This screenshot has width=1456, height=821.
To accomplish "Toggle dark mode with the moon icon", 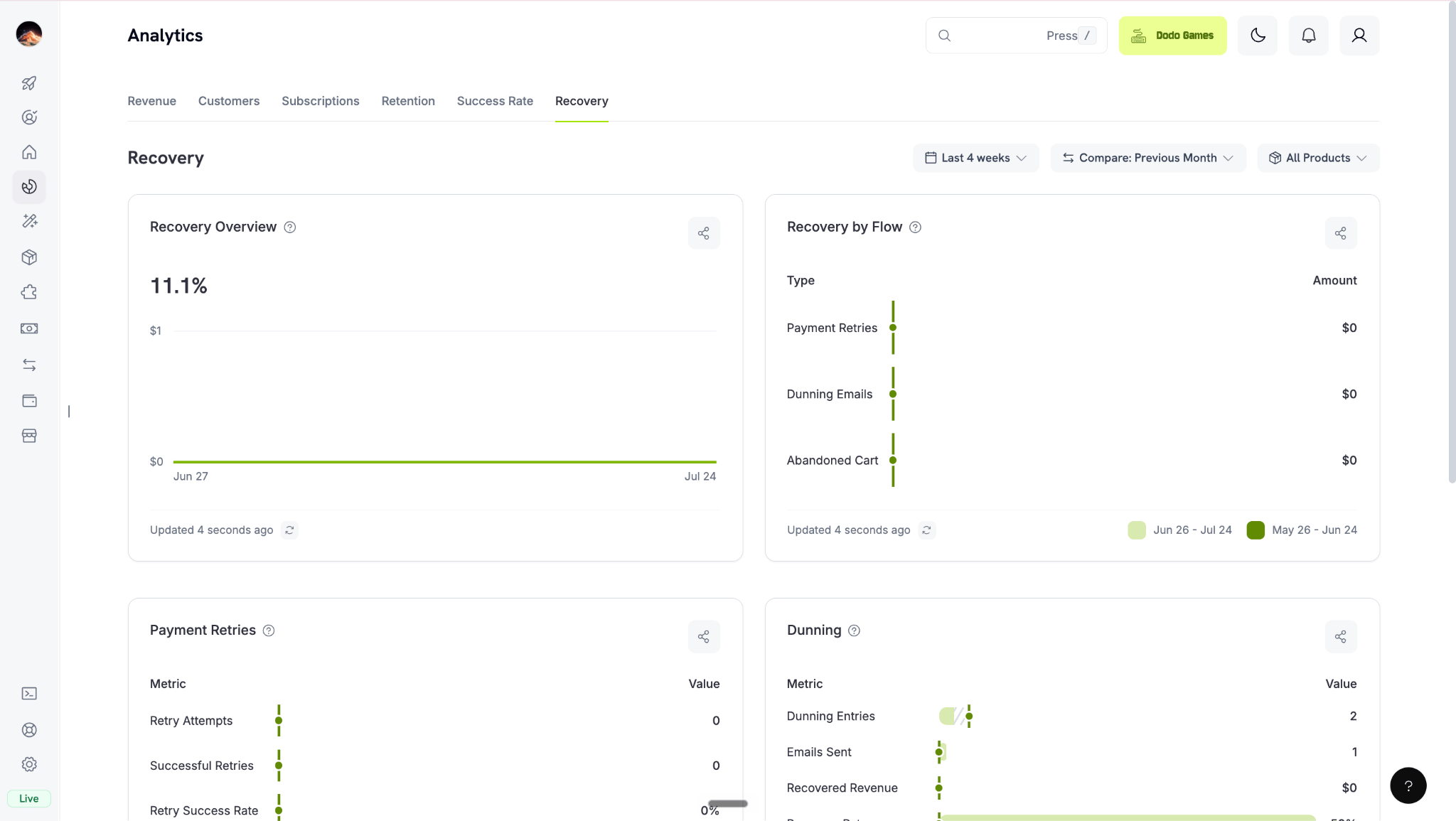I will (x=1258, y=36).
